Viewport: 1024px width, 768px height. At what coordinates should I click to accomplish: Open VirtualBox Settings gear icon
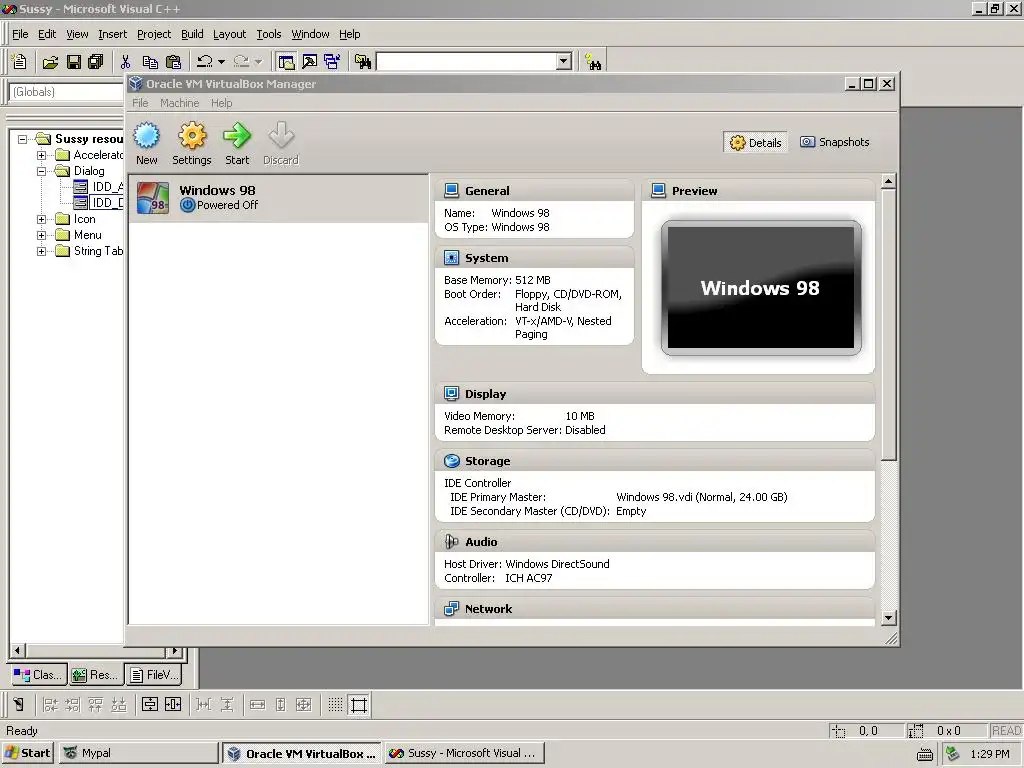tap(192, 136)
